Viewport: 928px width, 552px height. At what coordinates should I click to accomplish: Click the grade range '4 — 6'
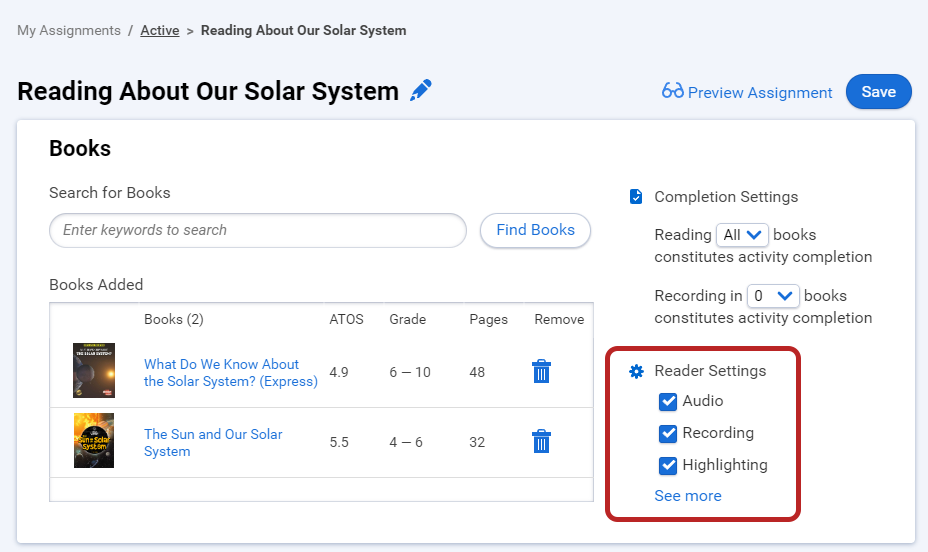pos(406,442)
